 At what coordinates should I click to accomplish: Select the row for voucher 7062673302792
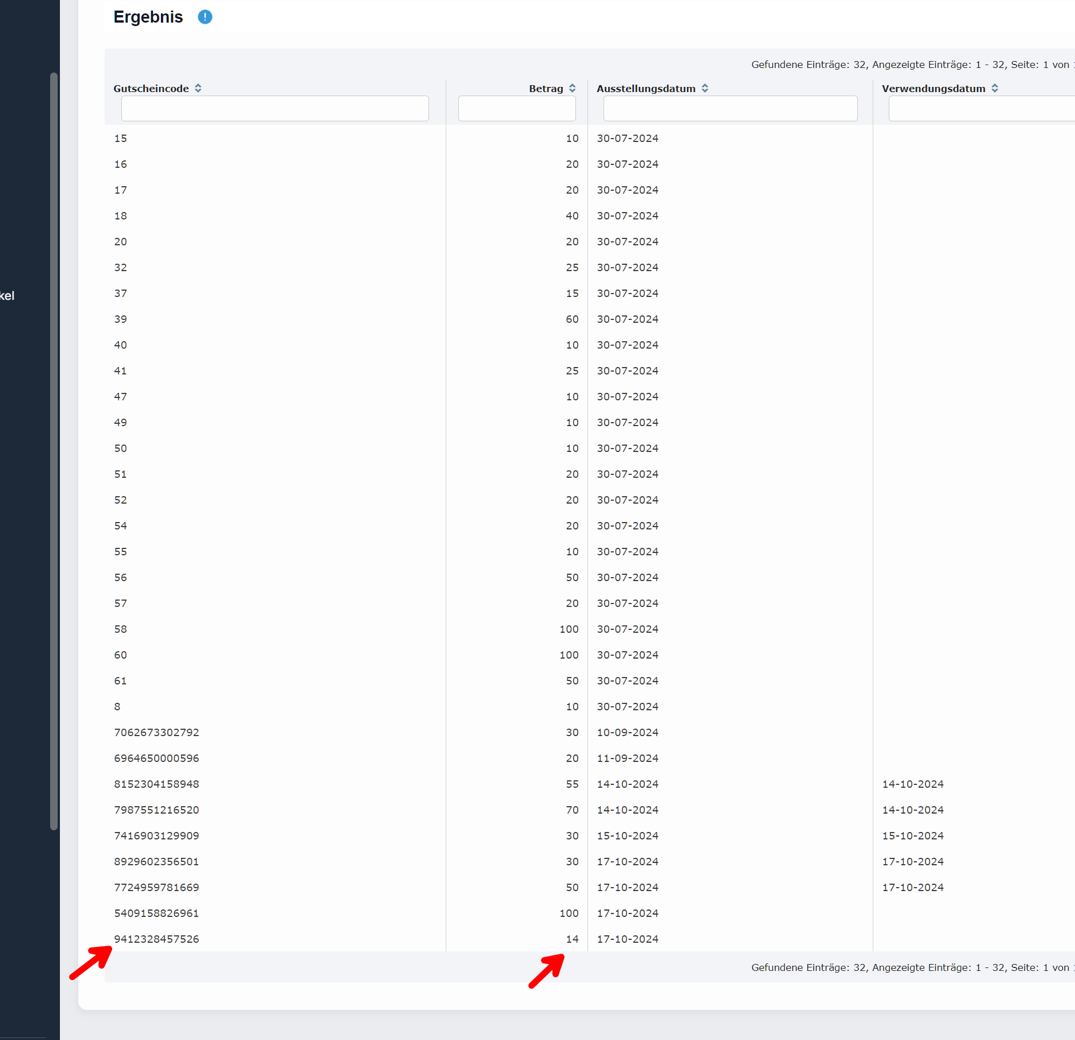(156, 732)
